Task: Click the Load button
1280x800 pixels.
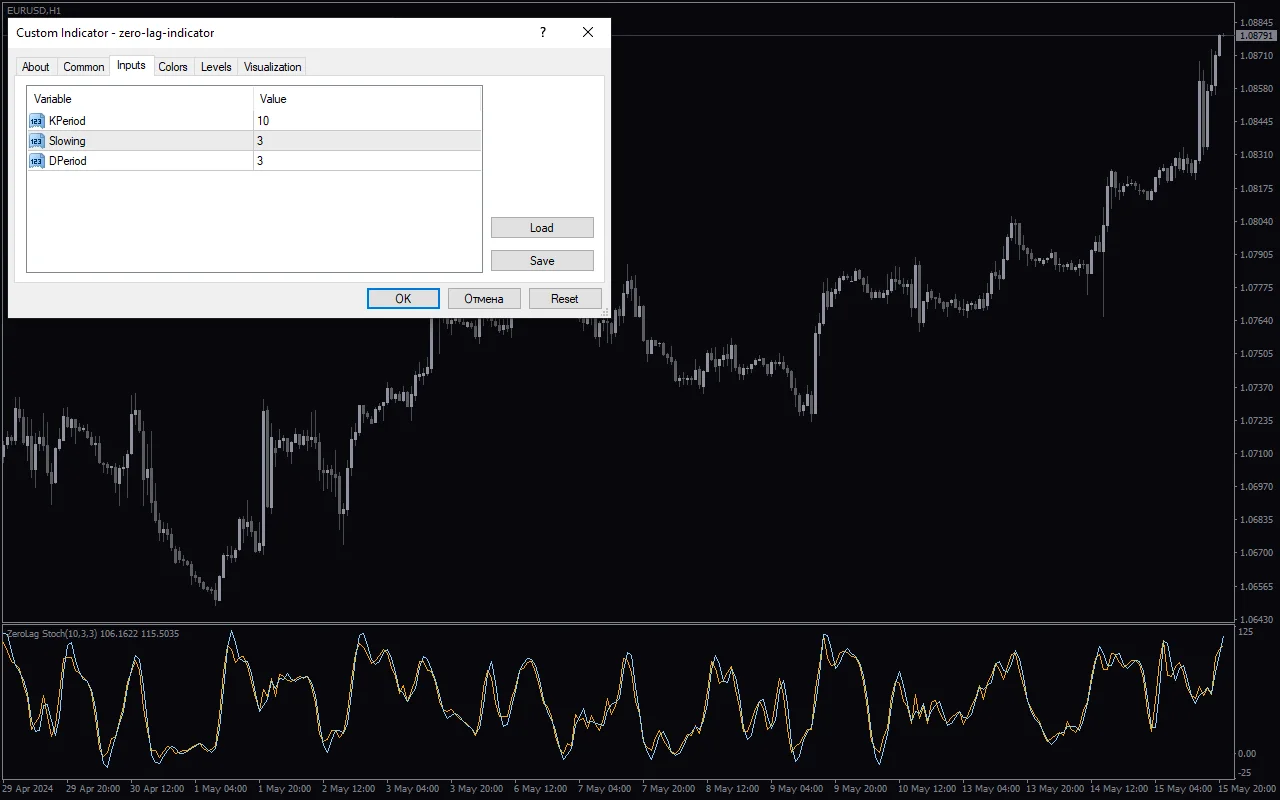Action: pyautogui.click(x=542, y=227)
